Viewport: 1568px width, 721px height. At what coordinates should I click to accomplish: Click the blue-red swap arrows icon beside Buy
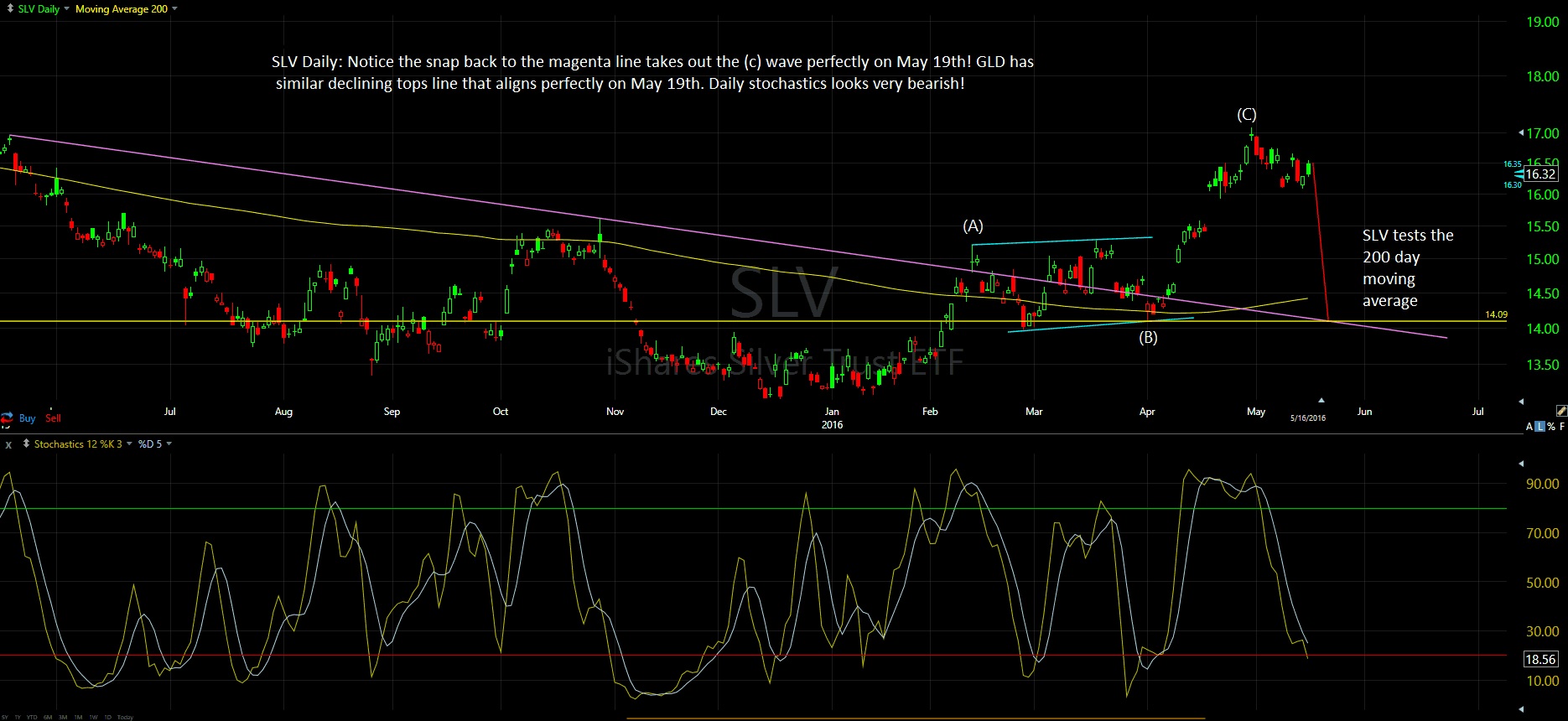click(x=7, y=418)
